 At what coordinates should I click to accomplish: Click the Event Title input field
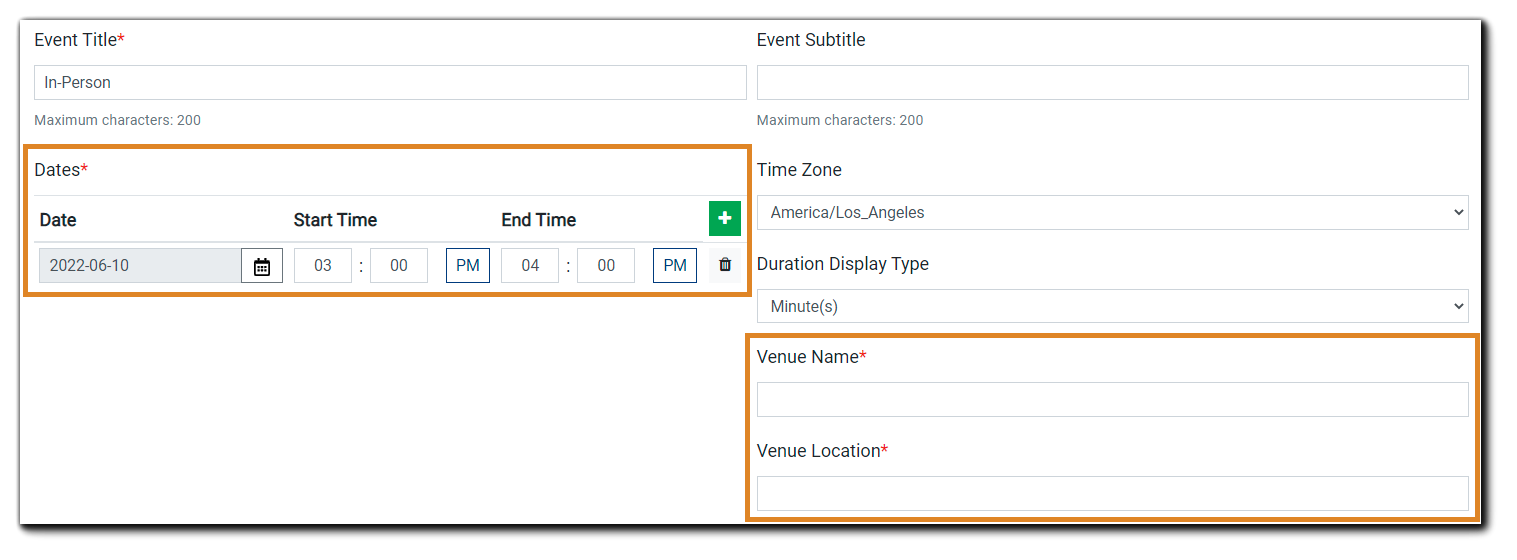[390, 82]
